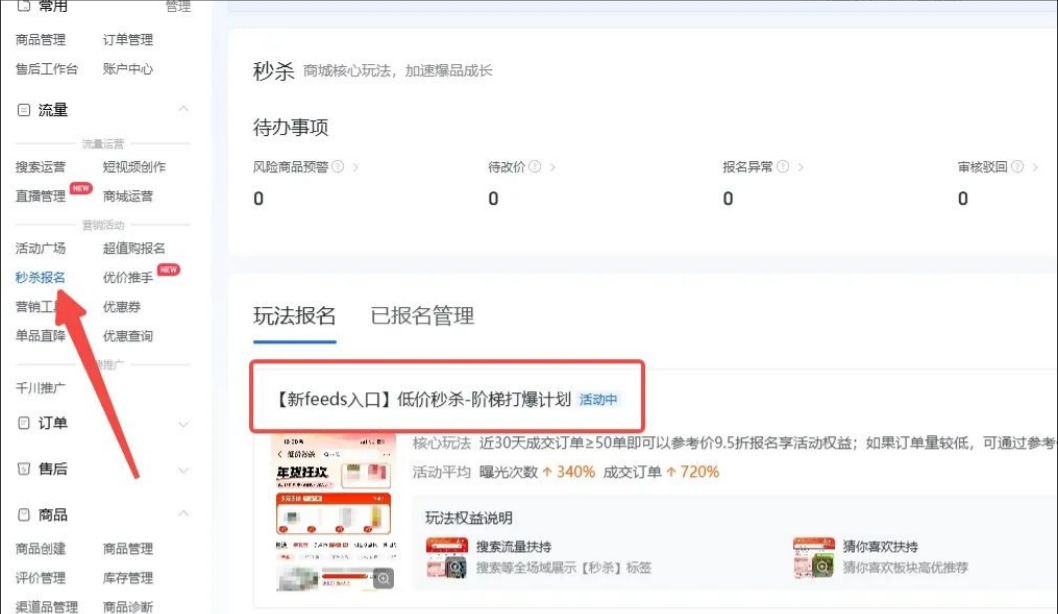Open 单品直降 in the sidebar

click(40, 336)
